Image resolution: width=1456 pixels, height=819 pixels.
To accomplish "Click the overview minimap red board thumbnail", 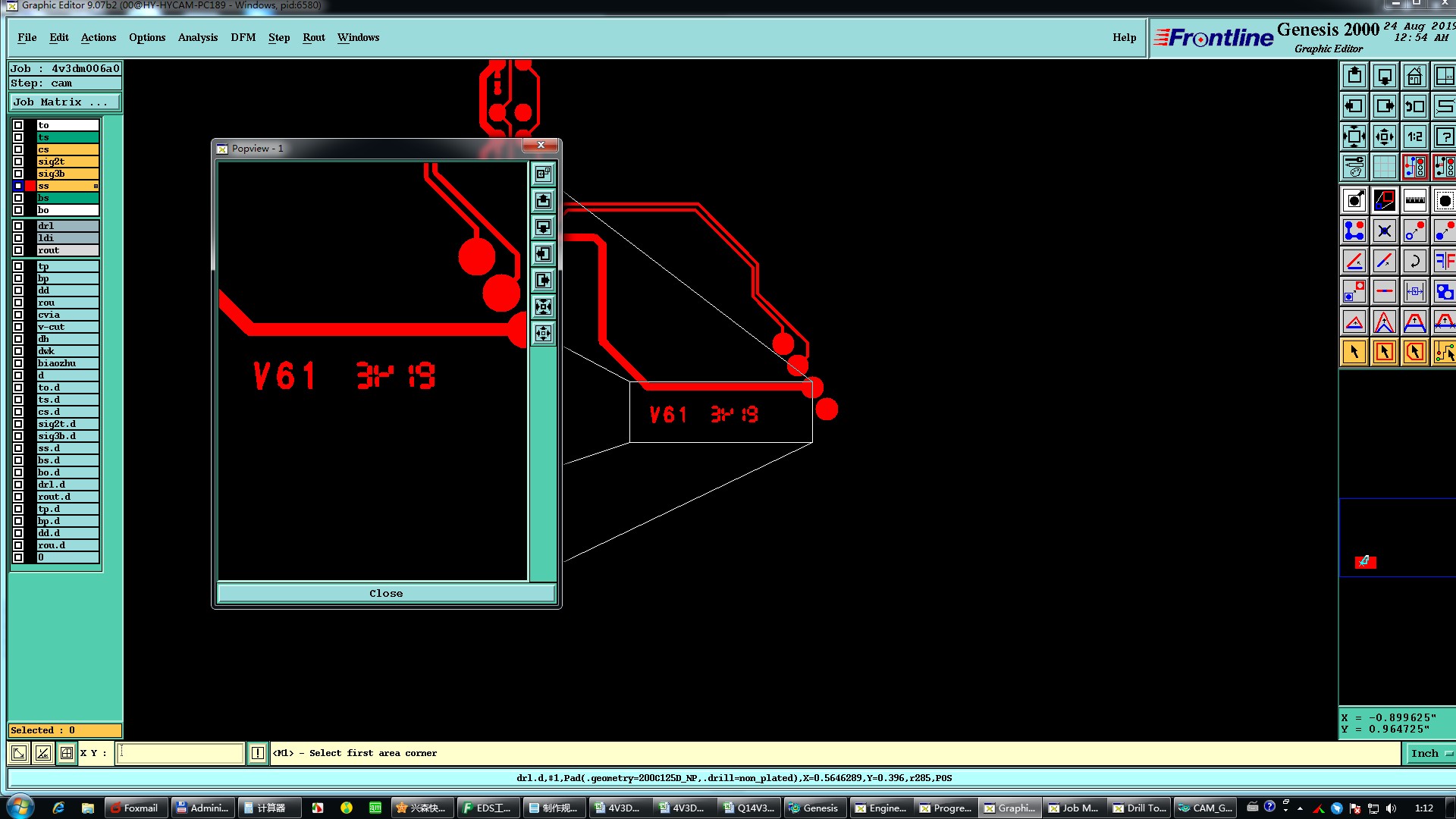I will [x=1365, y=562].
